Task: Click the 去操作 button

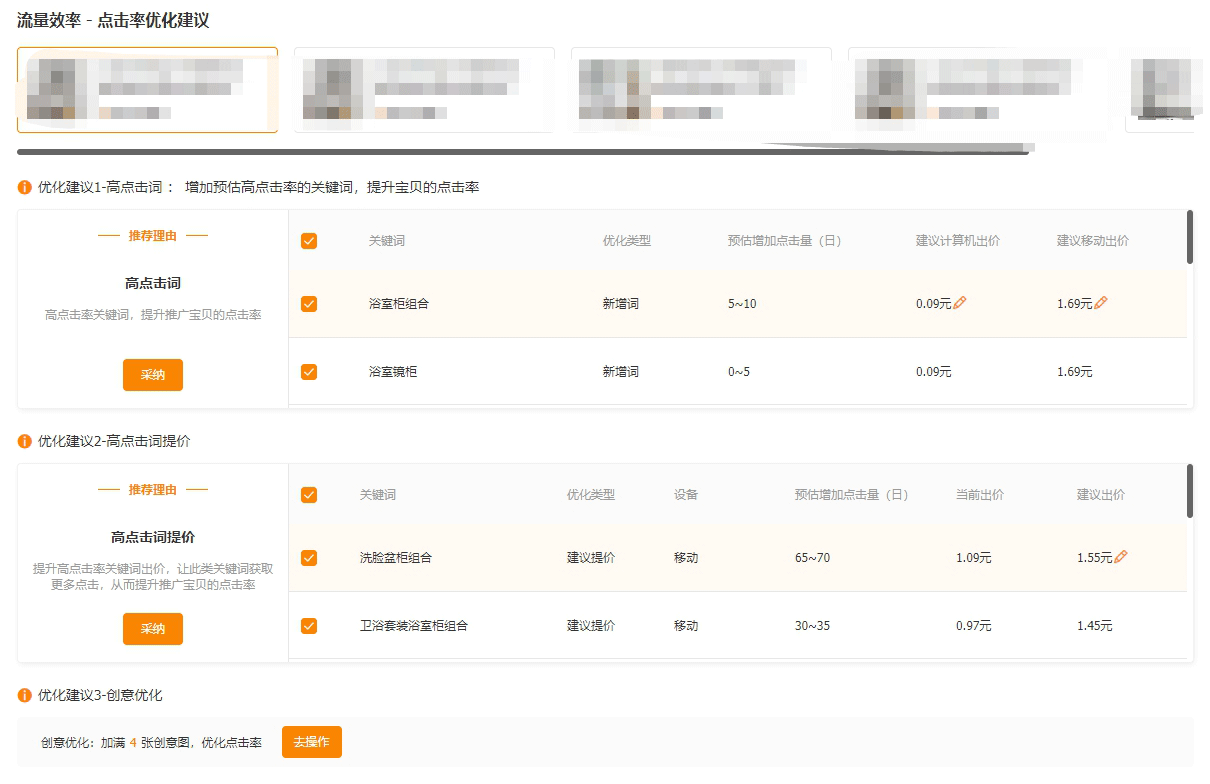Action: (312, 742)
